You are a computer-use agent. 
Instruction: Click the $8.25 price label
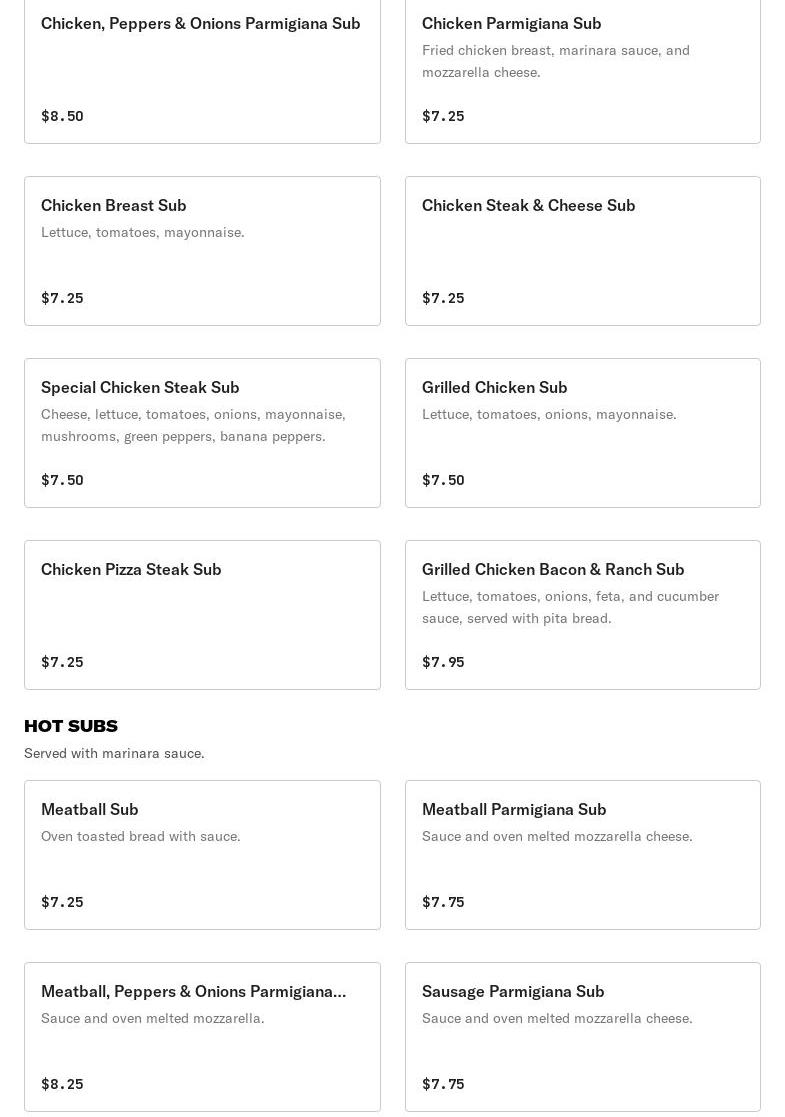(x=62, y=1084)
